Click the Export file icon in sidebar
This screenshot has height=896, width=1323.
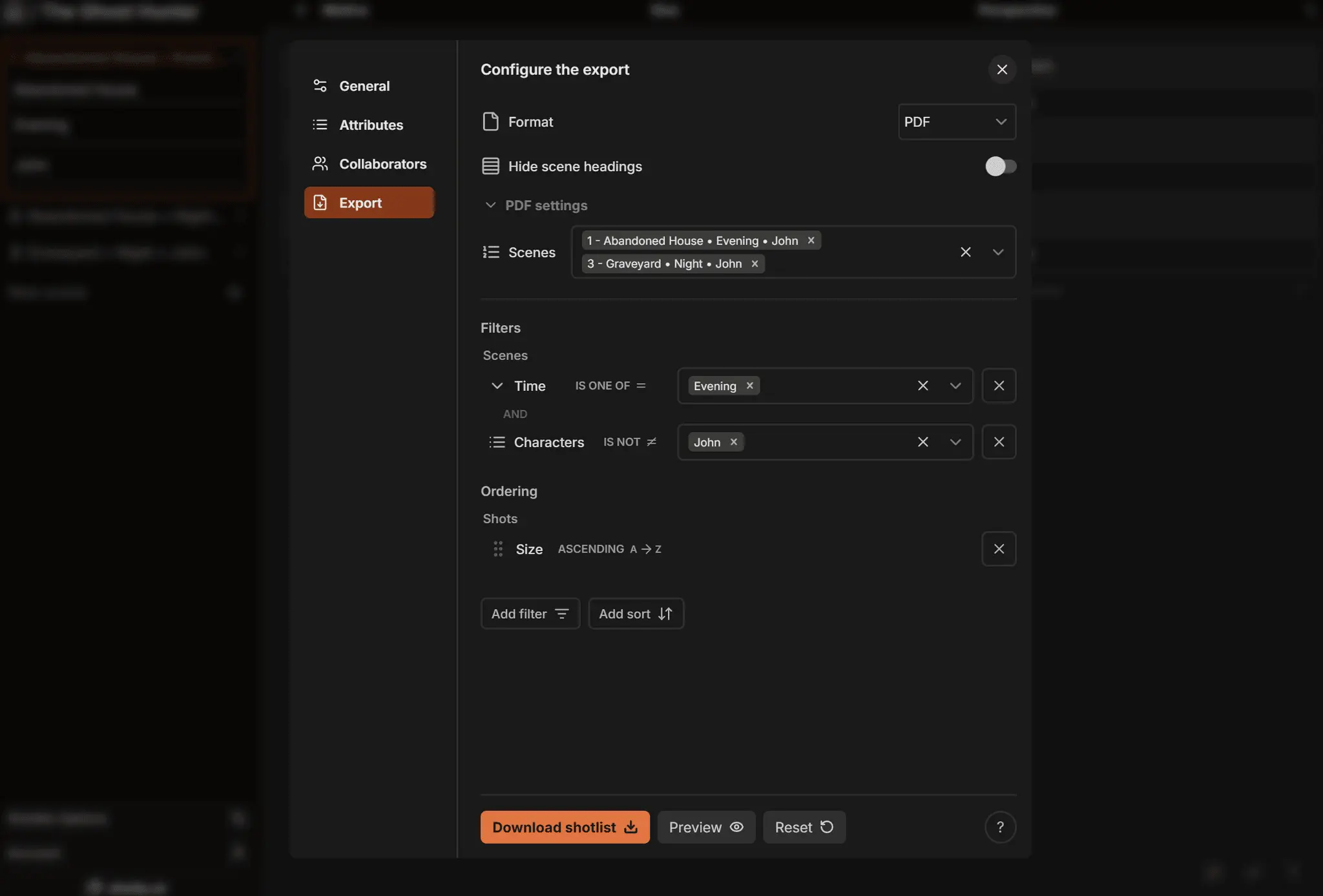tap(320, 203)
